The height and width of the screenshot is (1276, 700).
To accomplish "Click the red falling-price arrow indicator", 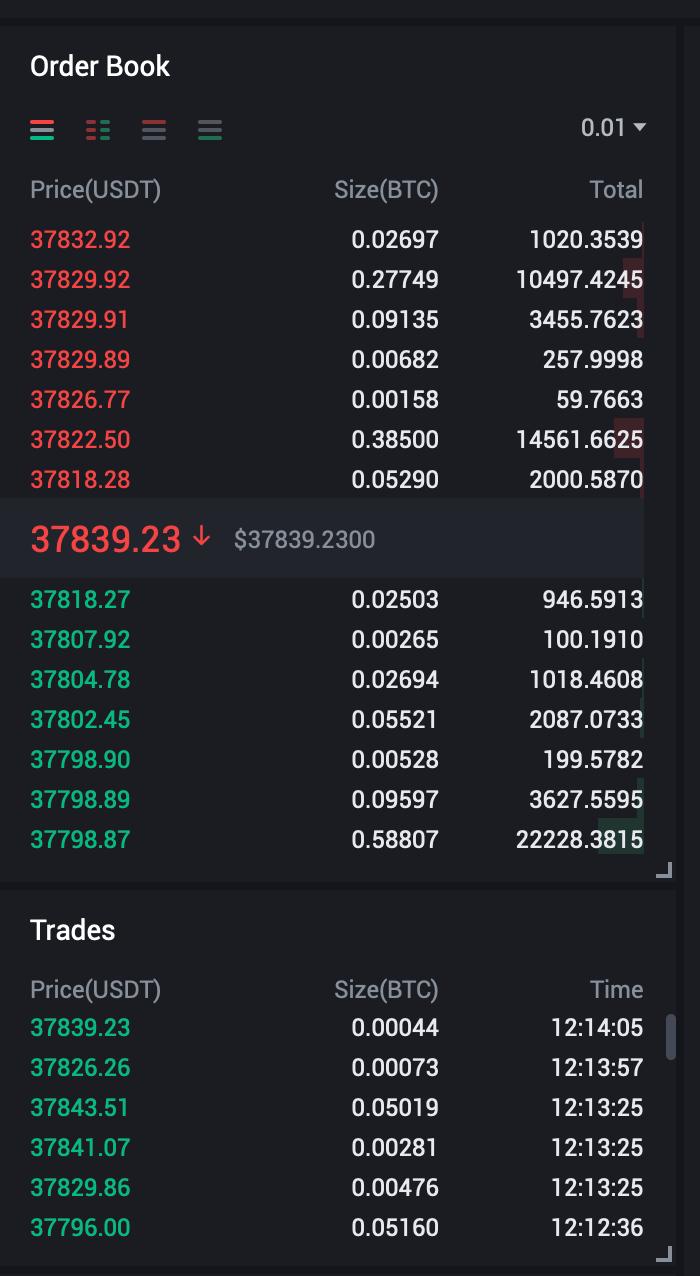I will pyautogui.click(x=201, y=537).
